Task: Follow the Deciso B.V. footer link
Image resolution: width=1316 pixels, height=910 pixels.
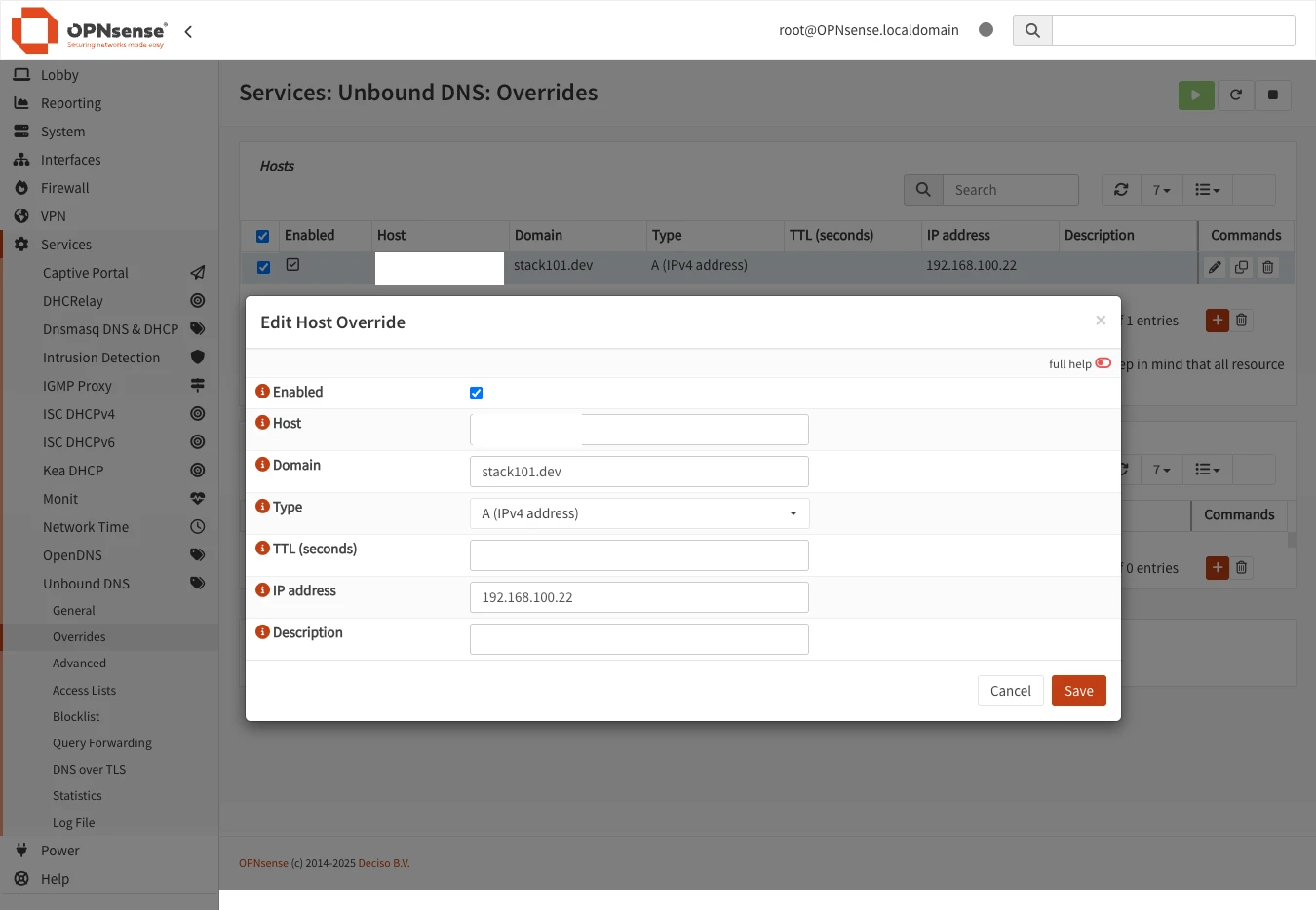Action: click(384, 863)
